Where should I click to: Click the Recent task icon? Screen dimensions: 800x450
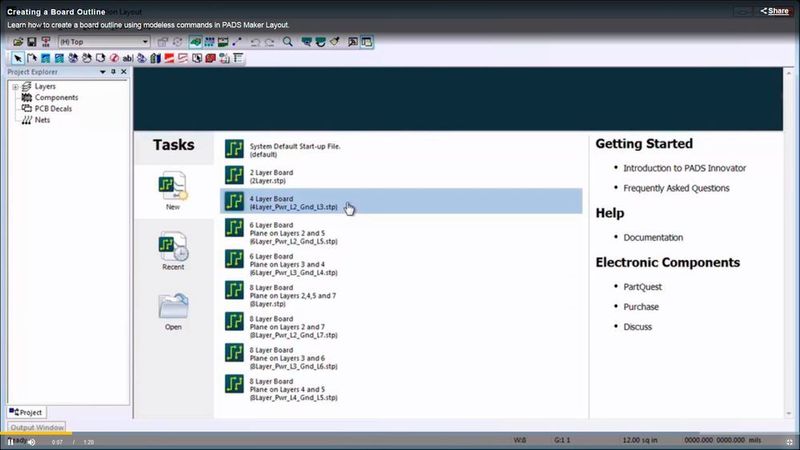point(173,251)
